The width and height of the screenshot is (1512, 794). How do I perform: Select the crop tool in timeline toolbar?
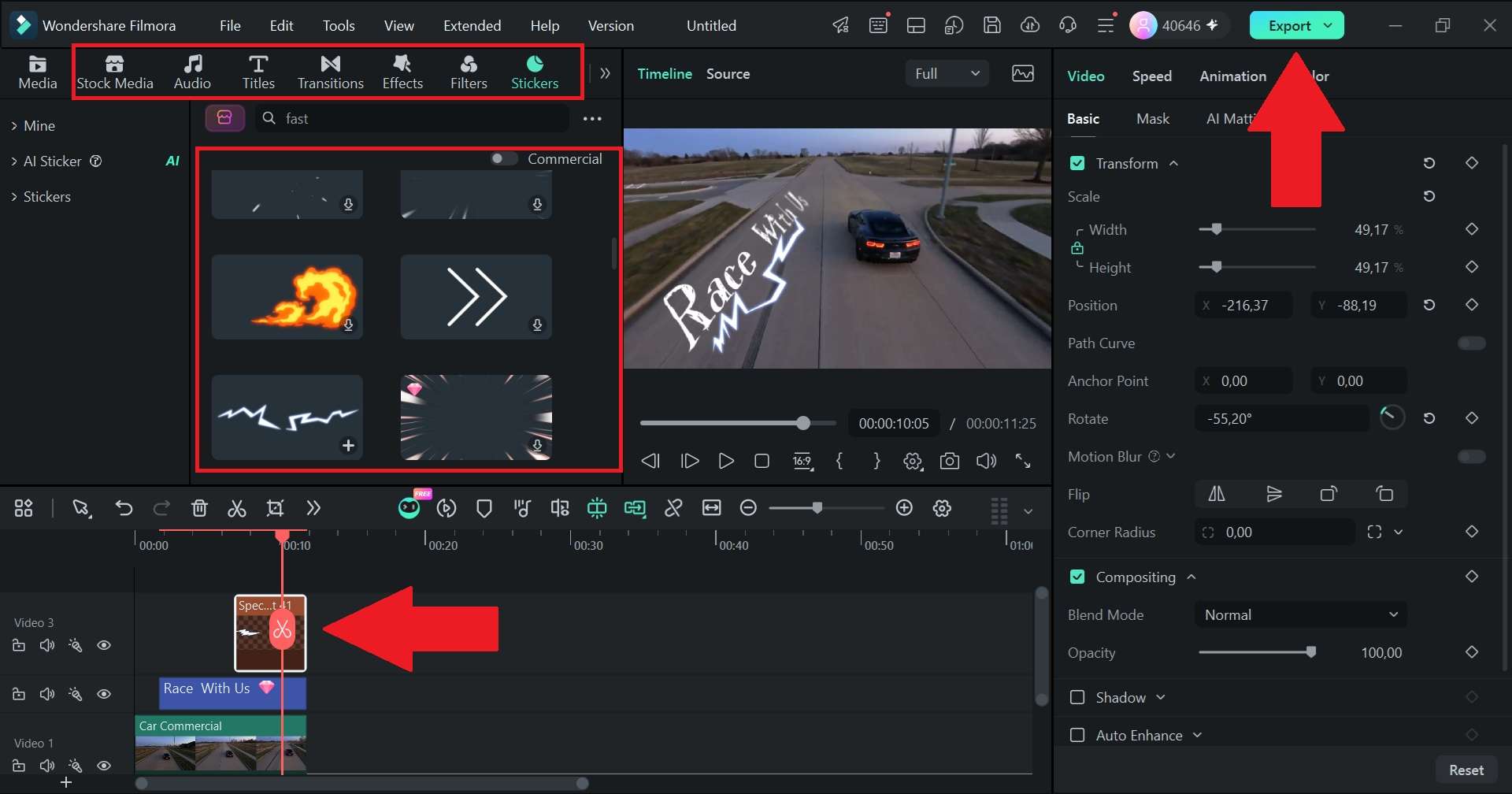[x=275, y=508]
